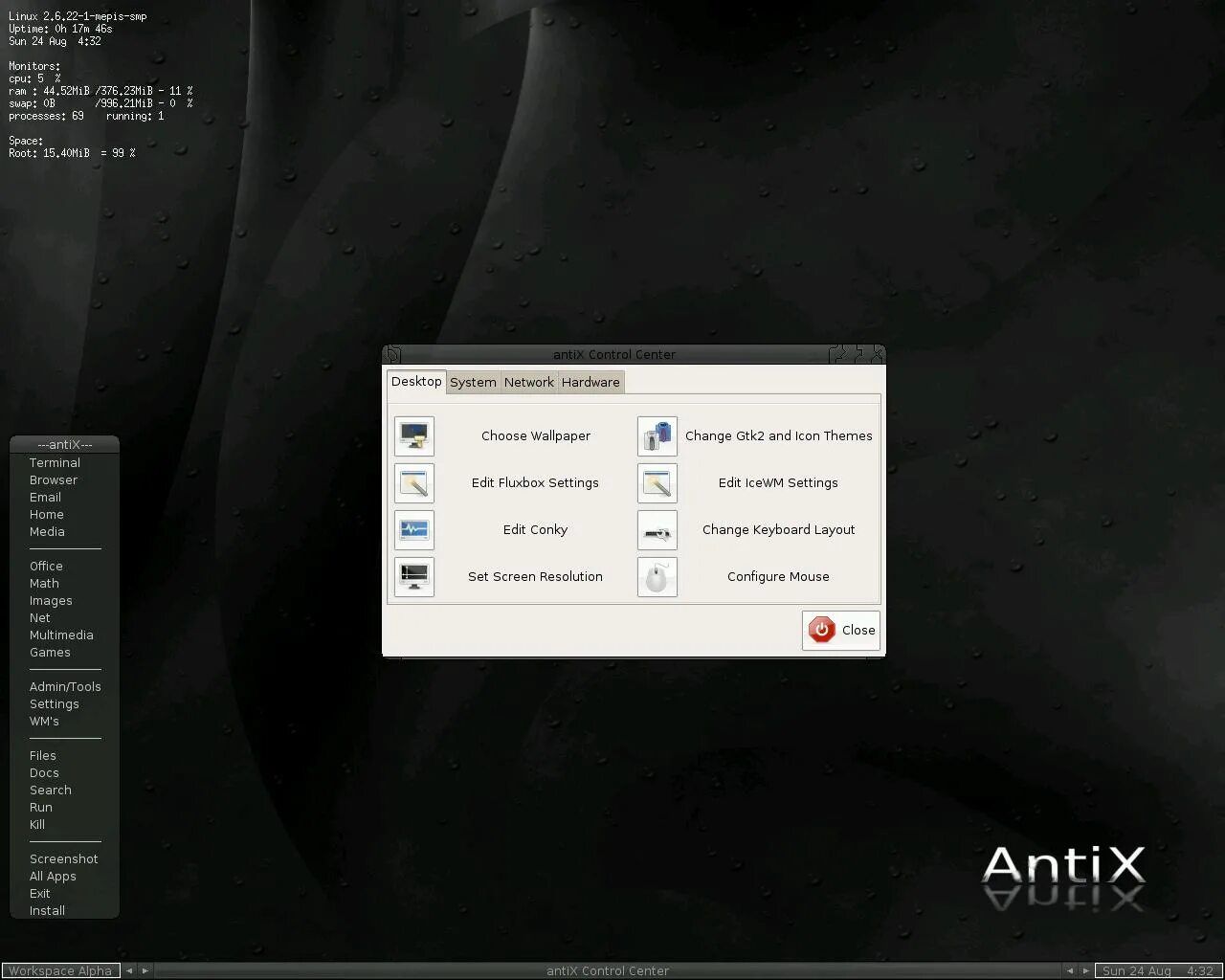The width and height of the screenshot is (1225, 980).
Task: Switch to the Desktop tab
Action: pyautogui.click(x=416, y=381)
